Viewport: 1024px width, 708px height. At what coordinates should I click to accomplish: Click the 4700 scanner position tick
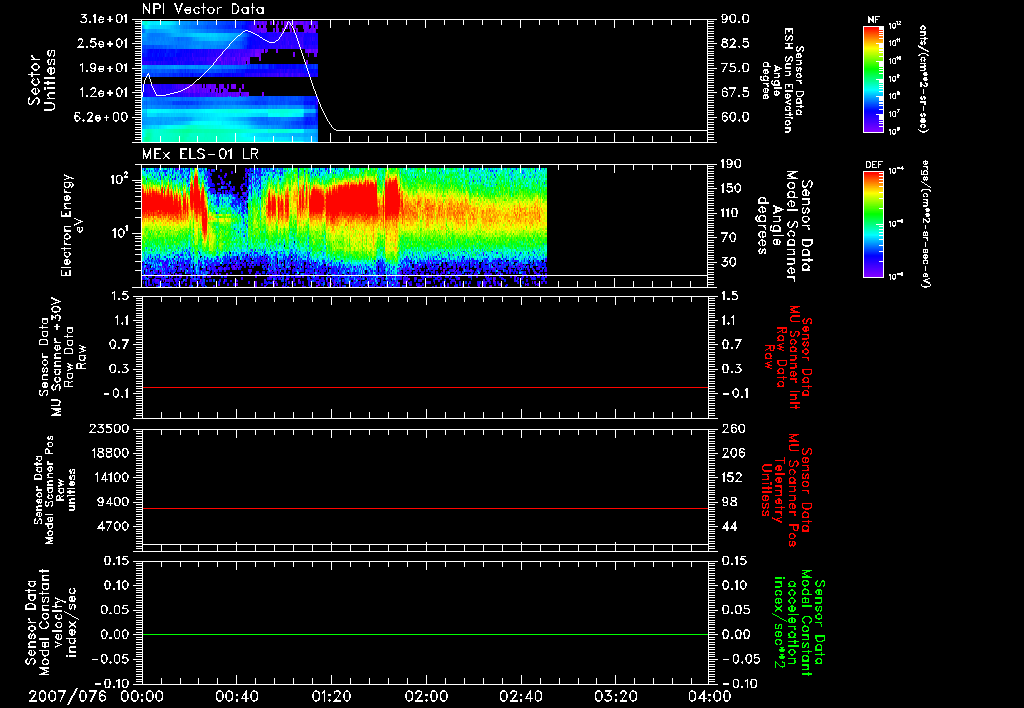click(113, 526)
